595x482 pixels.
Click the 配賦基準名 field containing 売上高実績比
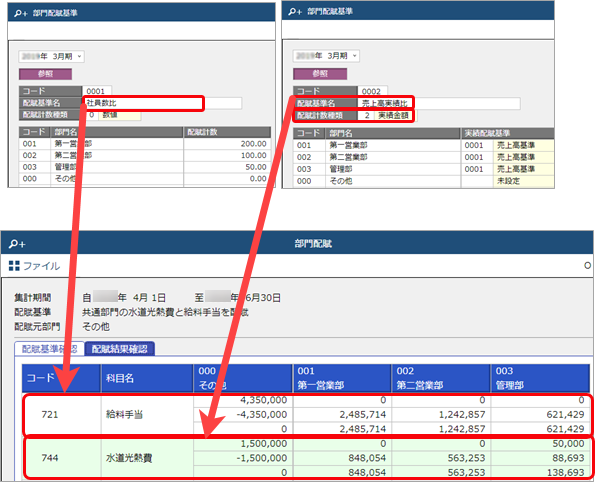click(x=439, y=103)
